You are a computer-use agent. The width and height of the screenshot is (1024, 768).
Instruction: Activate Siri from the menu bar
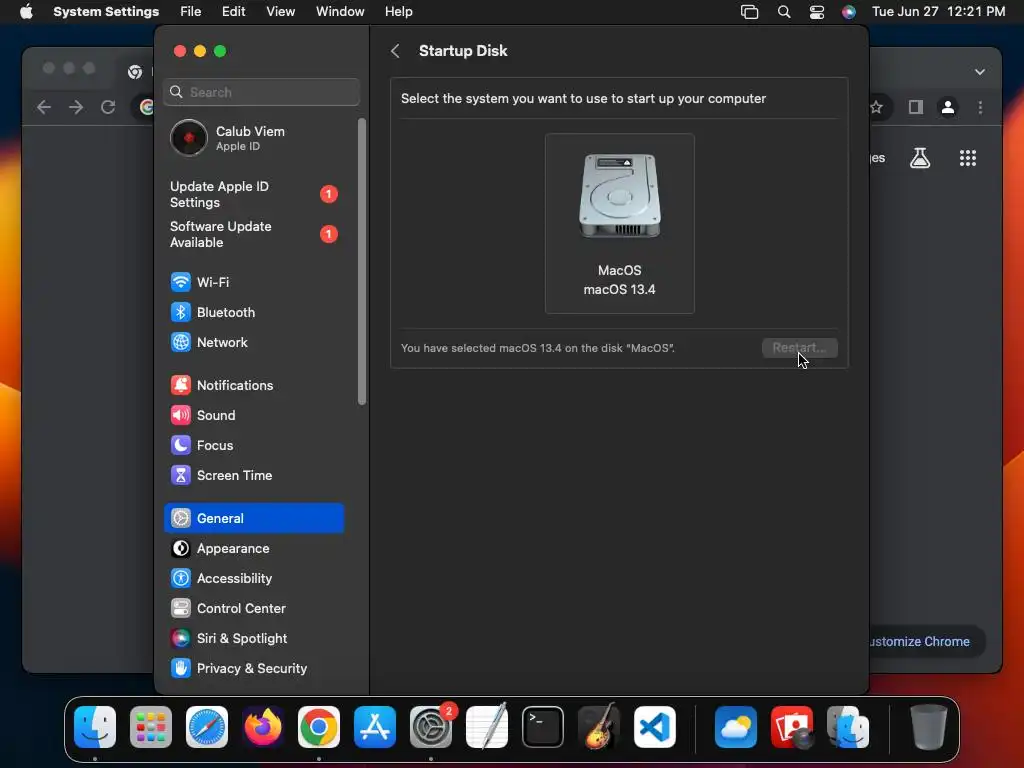point(848,12)
